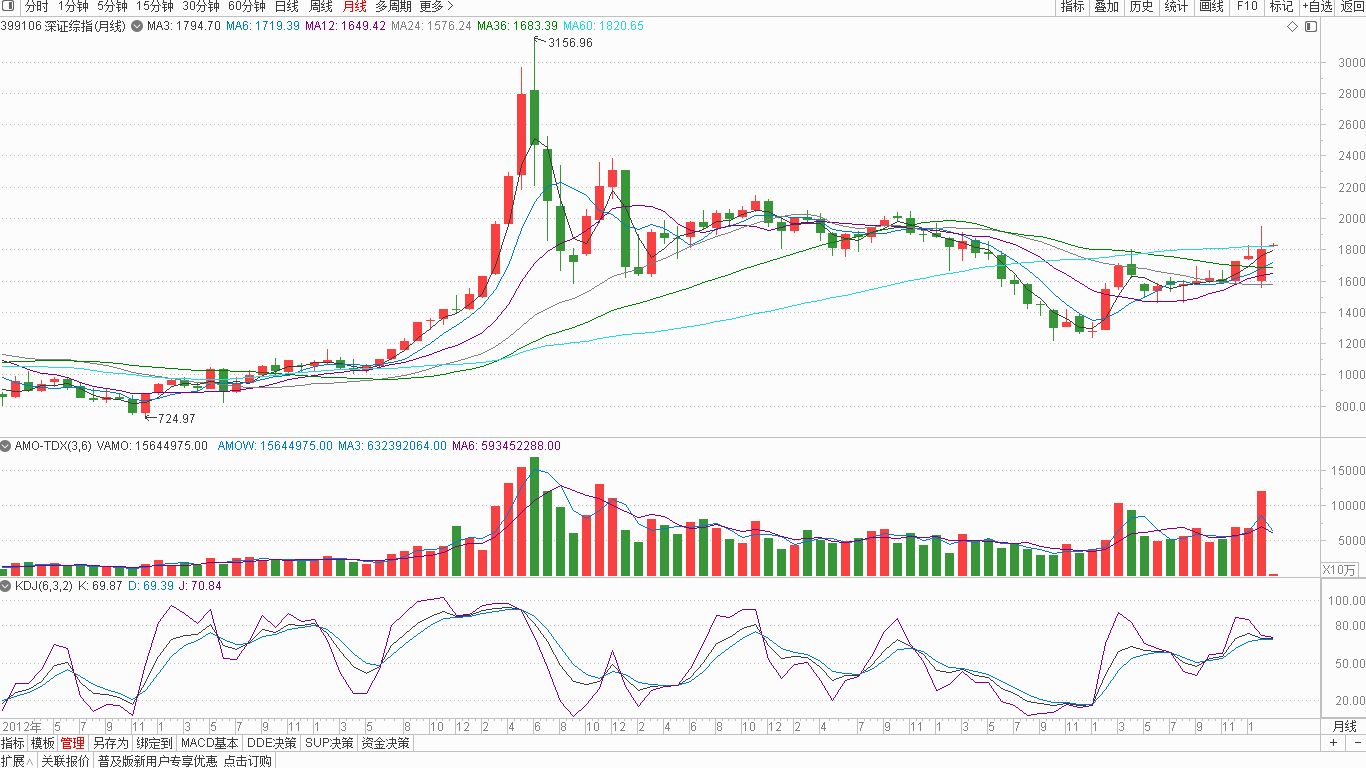Activate the 画线 drawing tool
This screenshot has width=1366, height=768.
point(1211,6)
